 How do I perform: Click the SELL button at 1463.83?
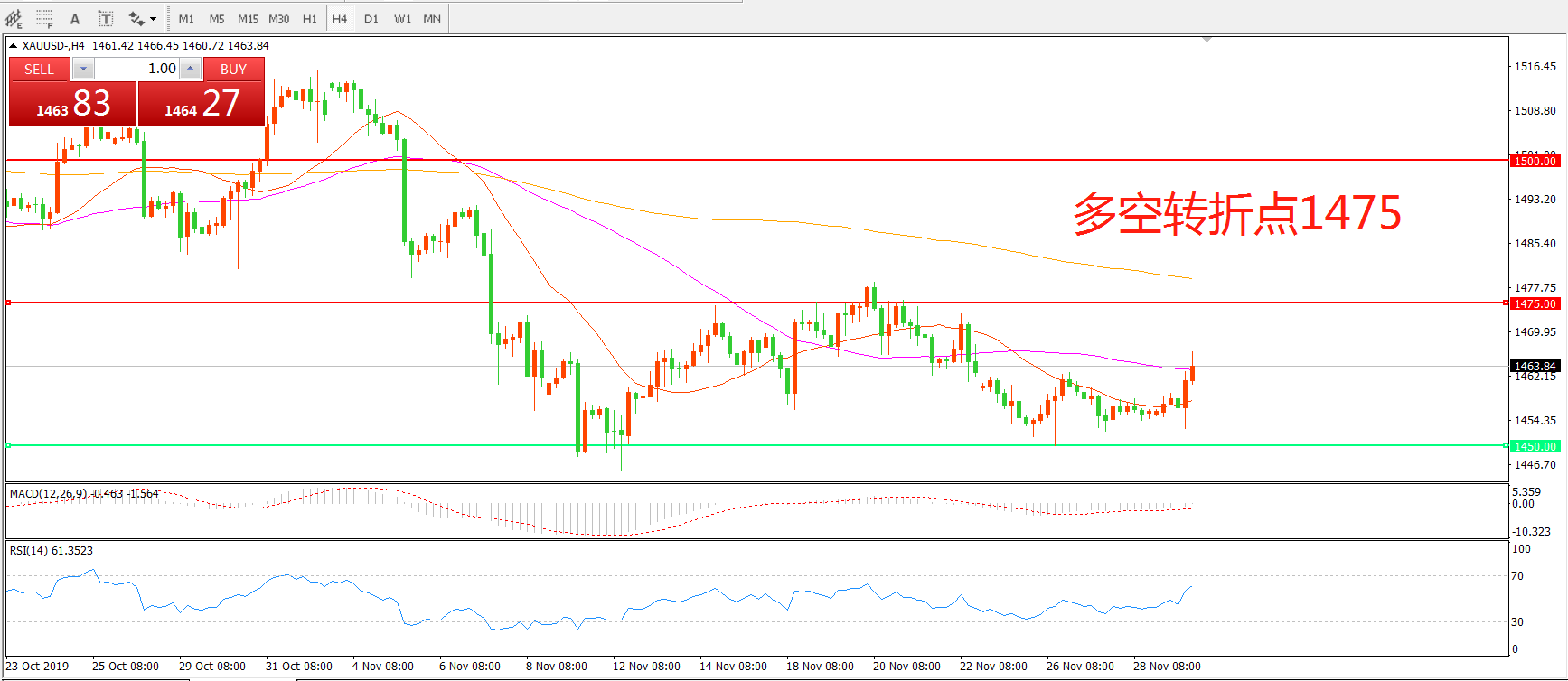(72, 103)
